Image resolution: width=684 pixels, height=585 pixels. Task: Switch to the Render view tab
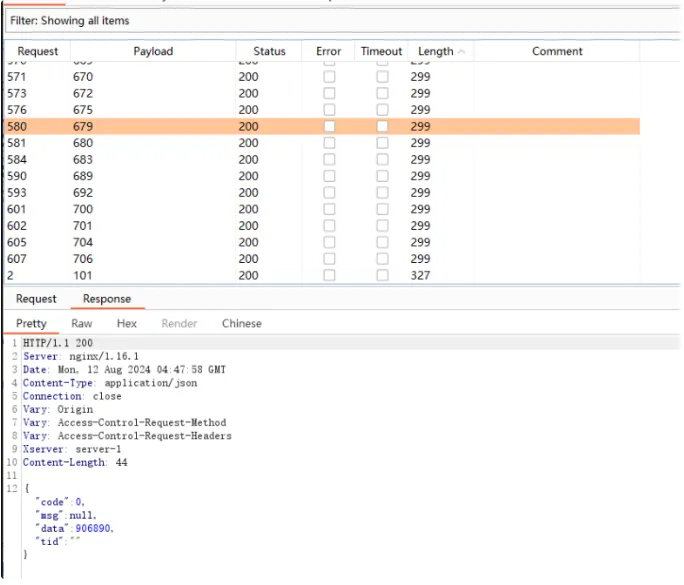pyautogui.click(x=179, y=324)
